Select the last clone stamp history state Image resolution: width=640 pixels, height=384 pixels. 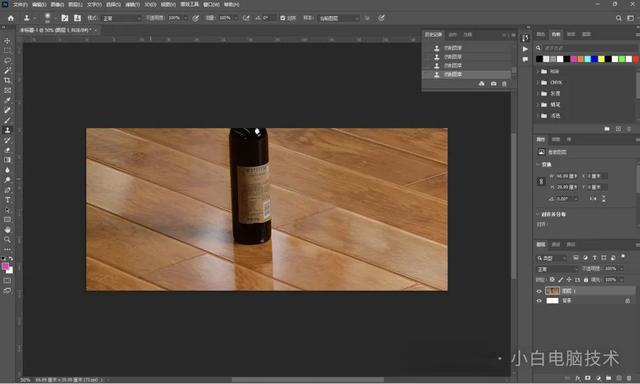pos(467,75)
